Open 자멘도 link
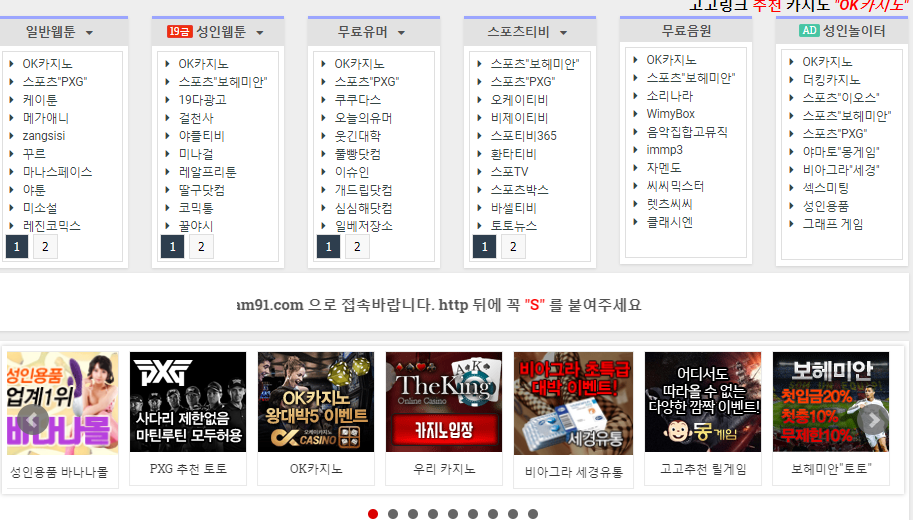913x520 pixels. click(664, 168)
